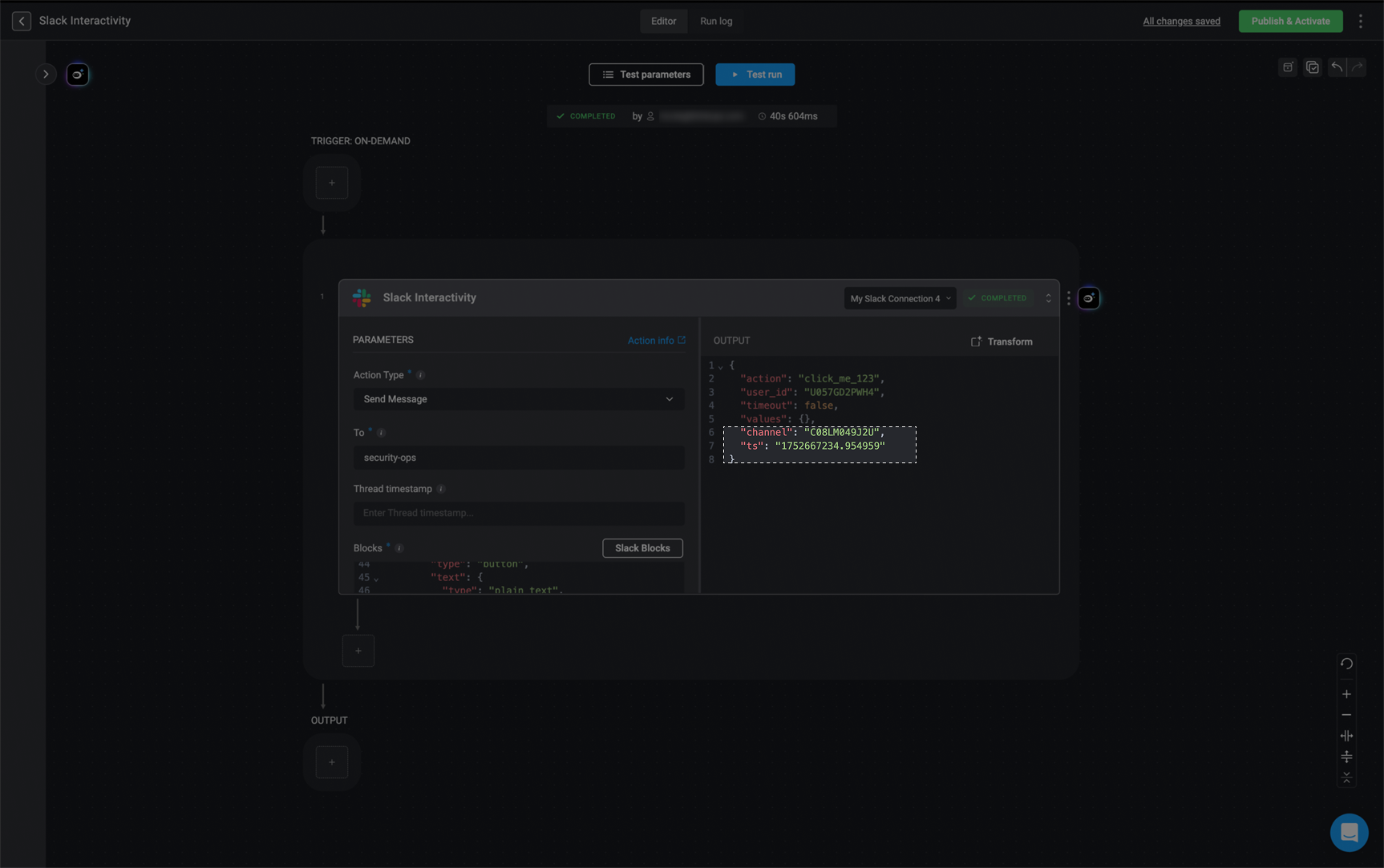
Task: Click the COMPLETED status badge on the step
Action: [x=998, y=298]
